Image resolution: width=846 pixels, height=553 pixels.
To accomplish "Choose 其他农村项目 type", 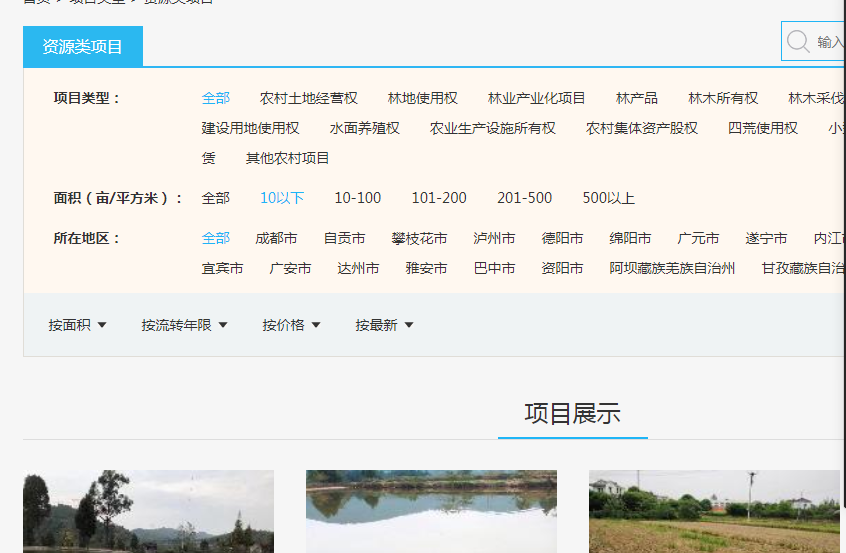I will [287, 158].
